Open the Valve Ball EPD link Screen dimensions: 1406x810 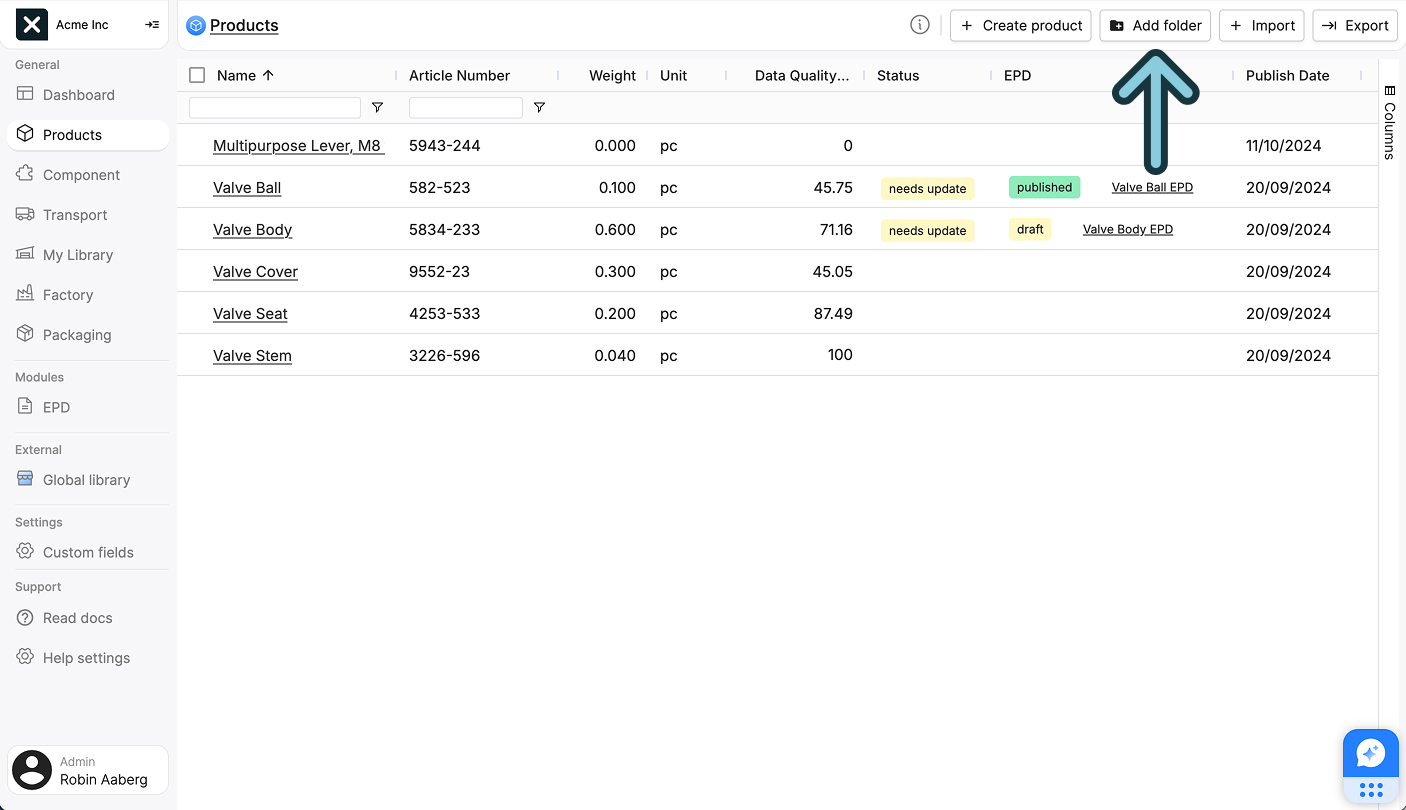[x=1152, y=187]
